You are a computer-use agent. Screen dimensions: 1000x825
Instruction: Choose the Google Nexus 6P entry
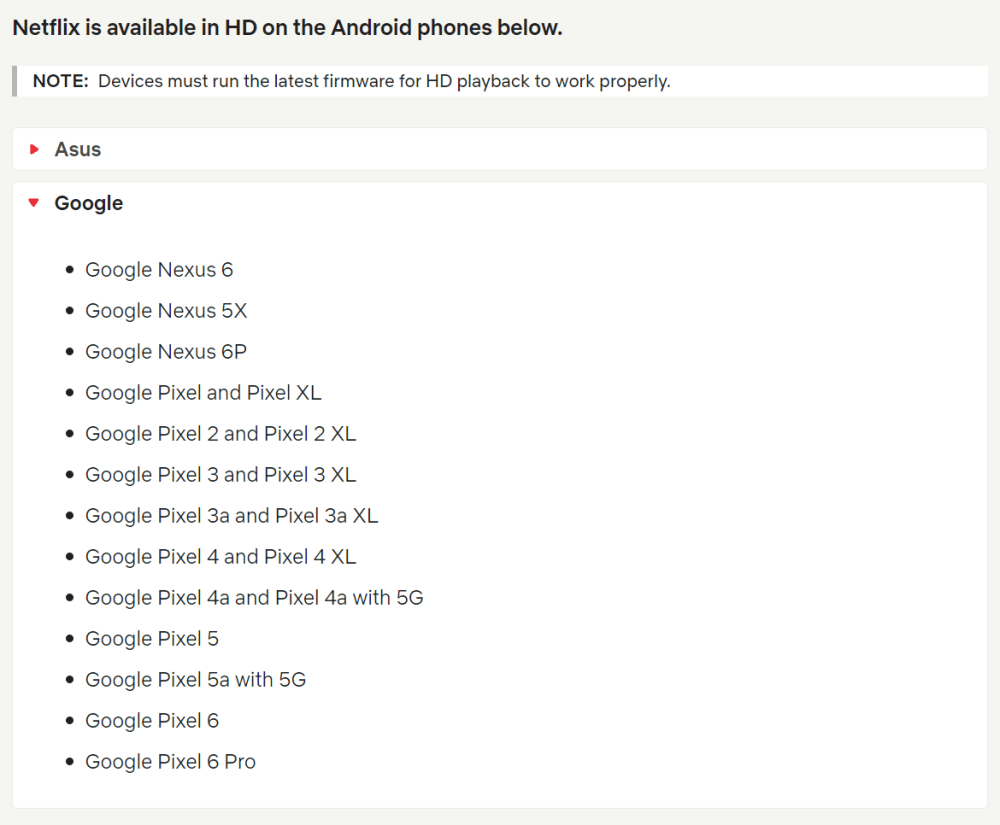pyautogui.click(x=166, y=352)
